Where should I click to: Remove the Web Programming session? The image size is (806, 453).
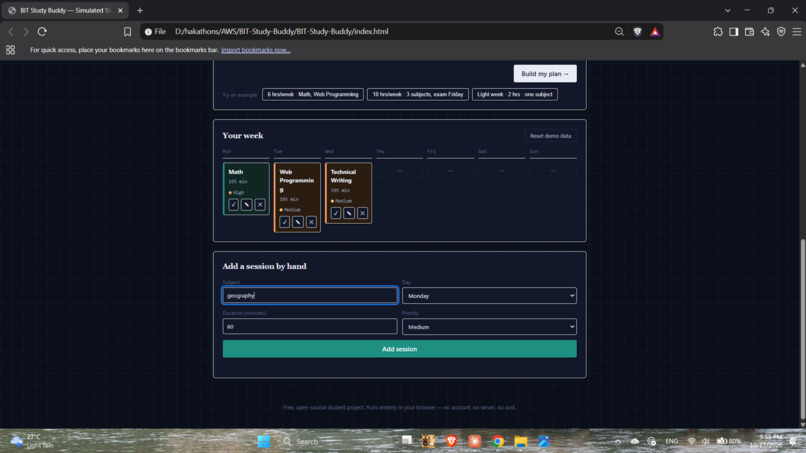pos(311,222)
